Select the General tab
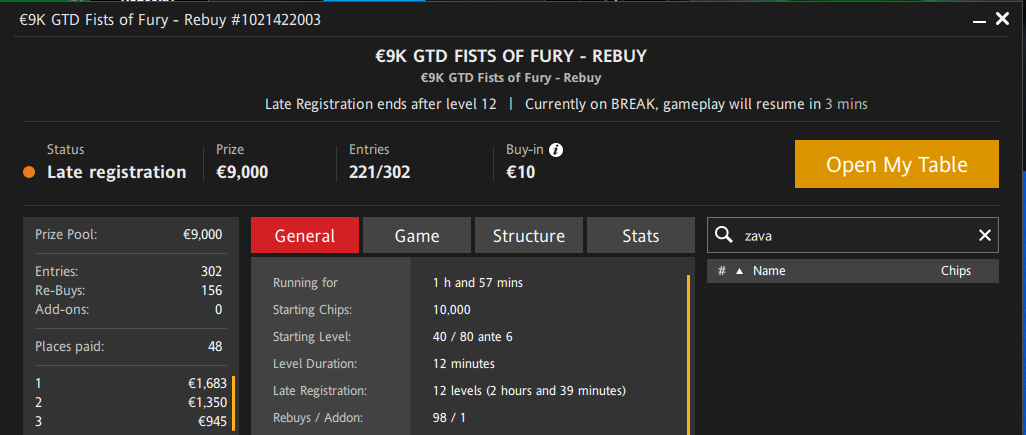 (x=305, y=235)
